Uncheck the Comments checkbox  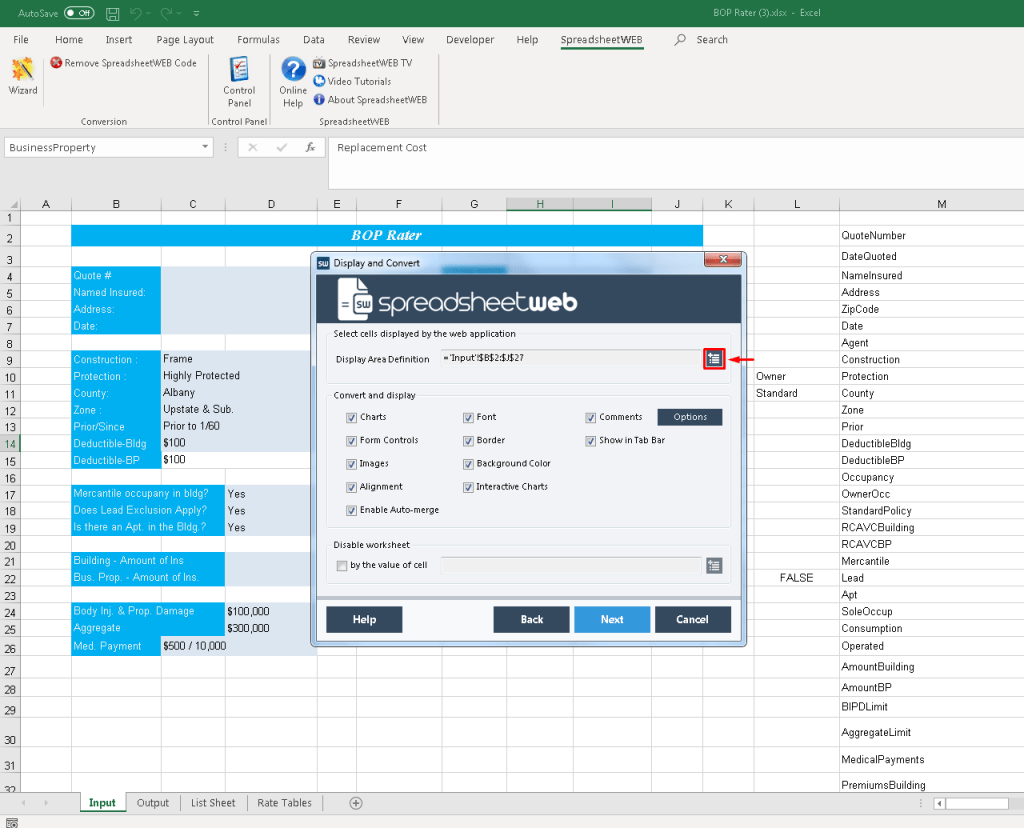(x=590, y=417)
